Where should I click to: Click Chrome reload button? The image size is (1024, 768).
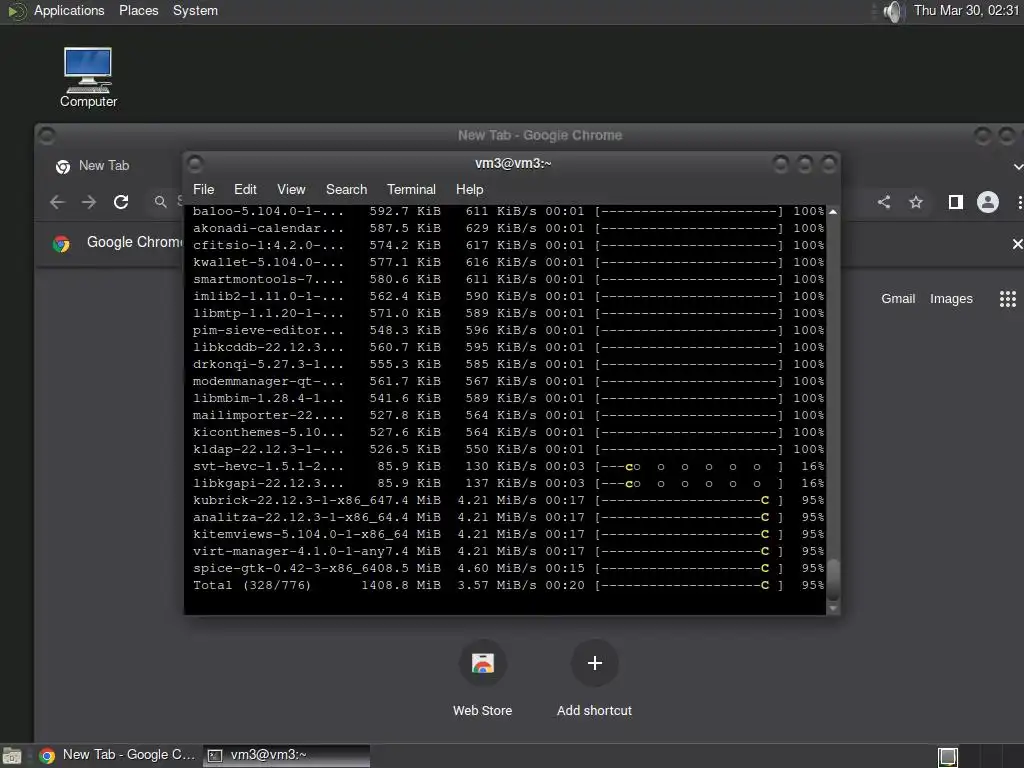[x=121, y=202]
